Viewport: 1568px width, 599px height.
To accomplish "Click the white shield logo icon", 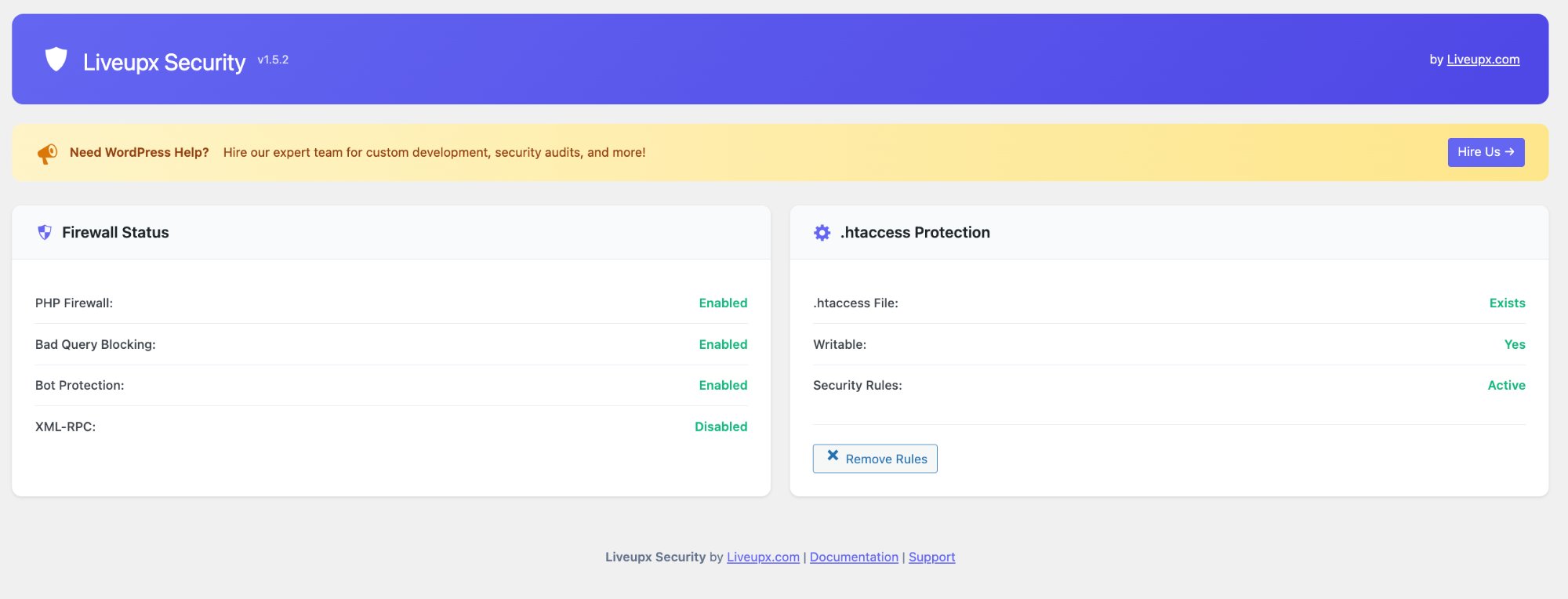I will [56, 59].
